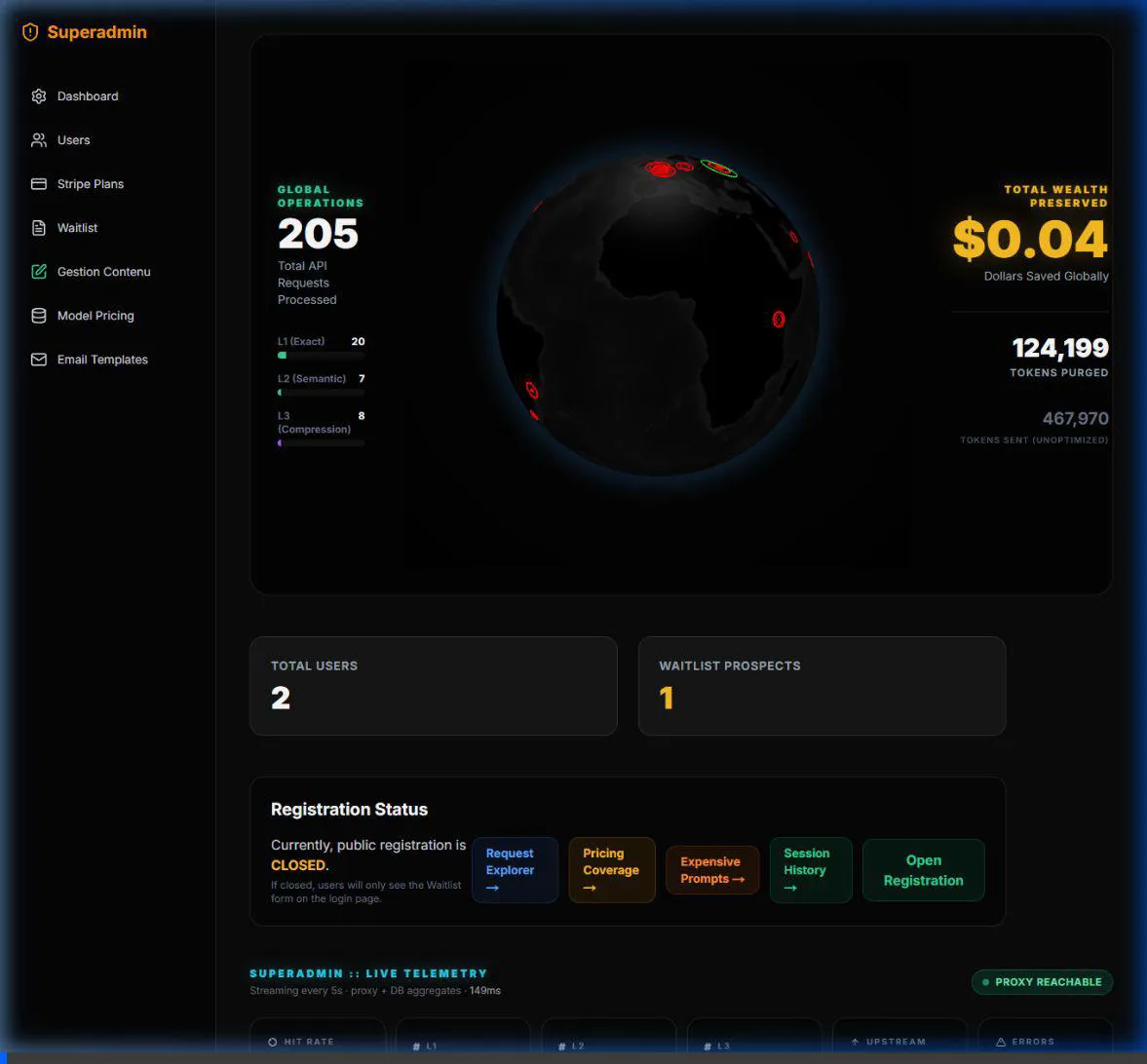The width and height of the screenshot is (1147, 1064).
Task: Click the L3 (Compression) progress bar
Action: [322, 443]
